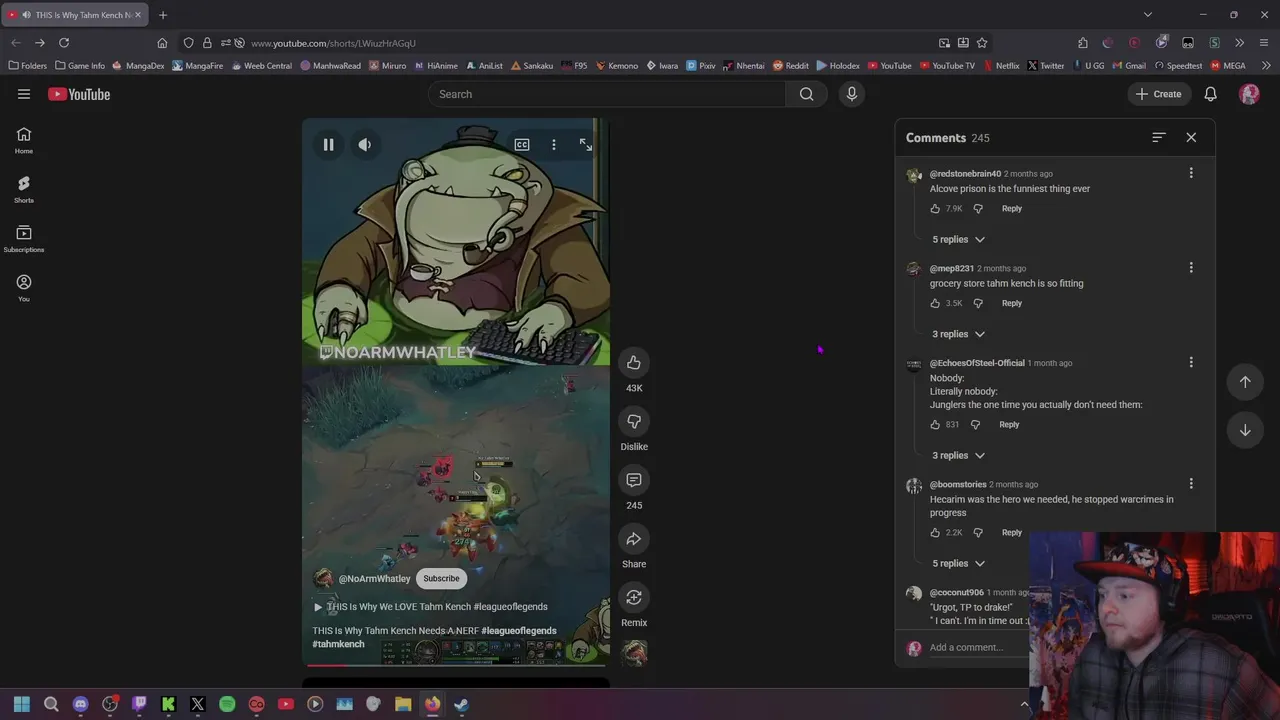Viewport: 1280px width, 720px height.
Task: Enter fullscreen on the Short
Action: (586, 145)
